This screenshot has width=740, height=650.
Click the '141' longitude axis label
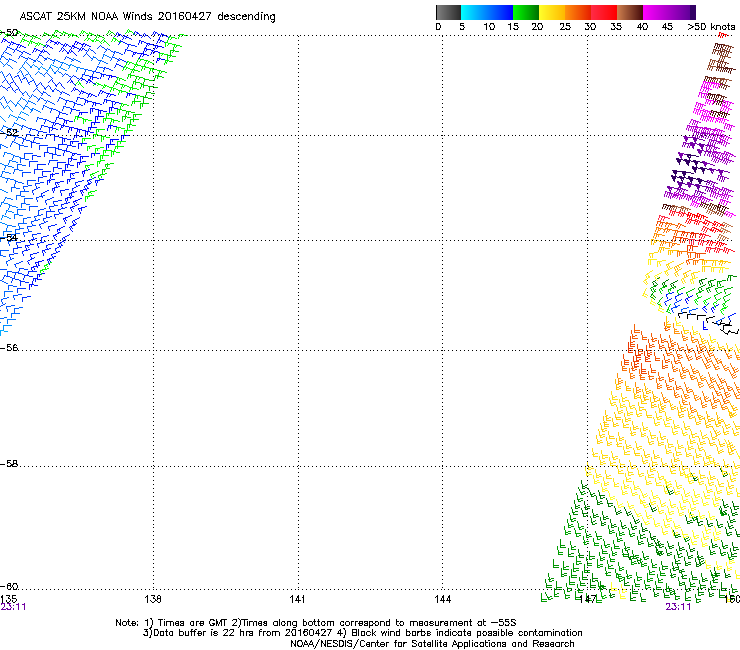point(297,599)
